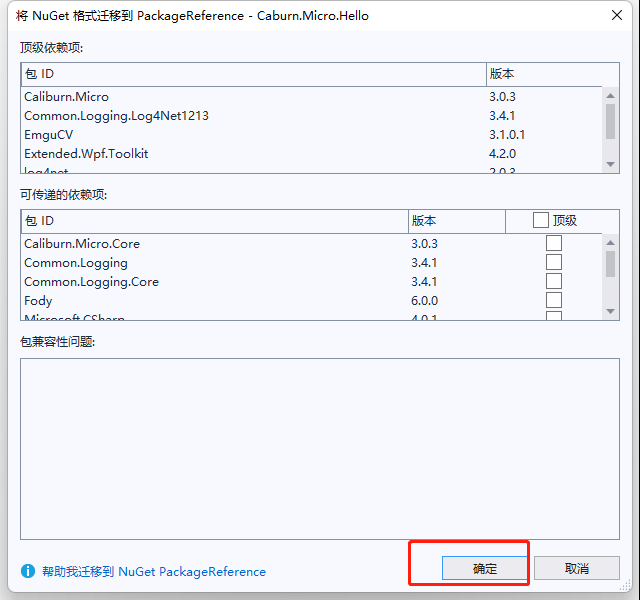Click the blue info icon beside help link

coord(28,571)
